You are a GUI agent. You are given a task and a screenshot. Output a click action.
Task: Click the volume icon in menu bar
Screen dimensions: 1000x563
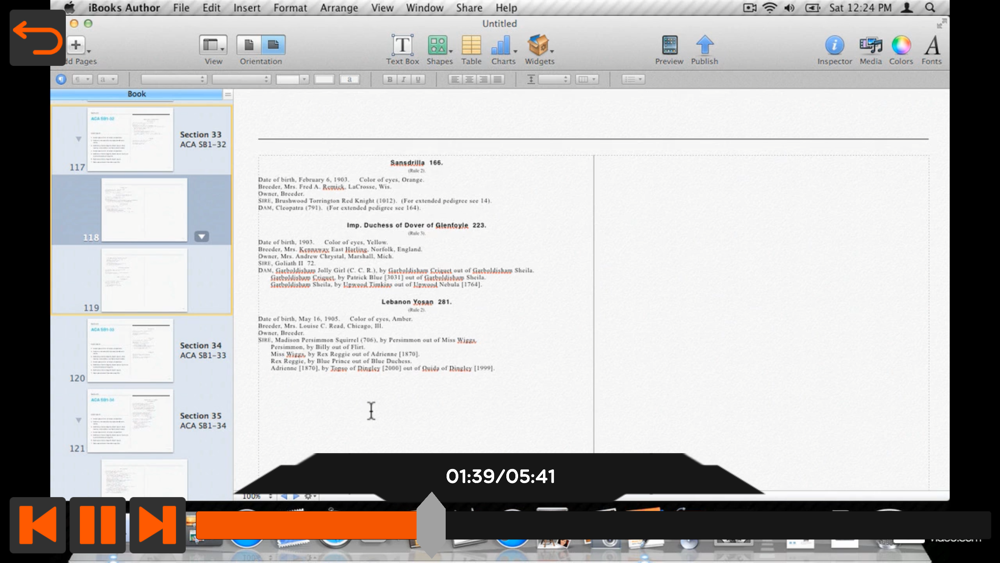[x=790, y=8]
